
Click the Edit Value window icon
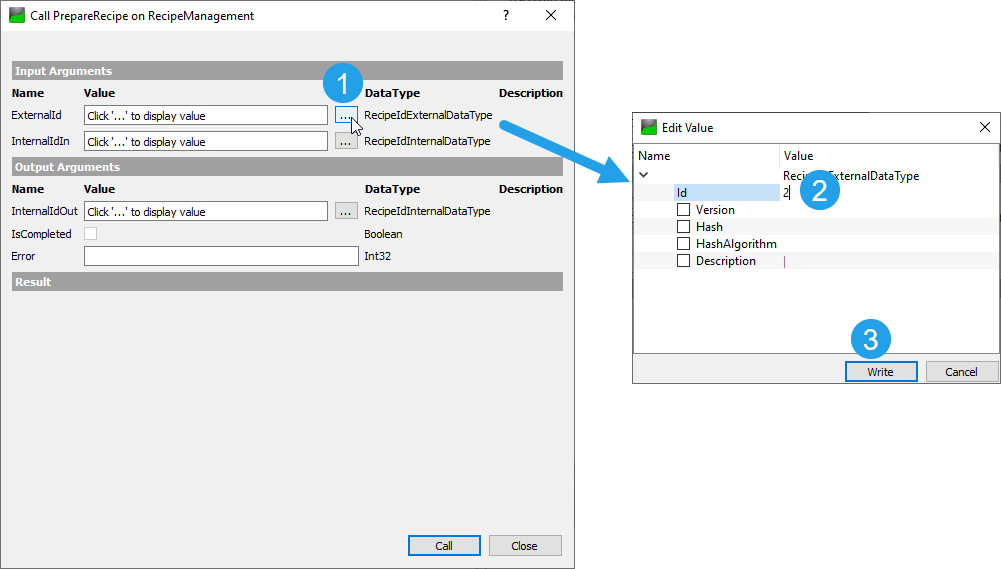pyautogui.click(x=649, y=128)
